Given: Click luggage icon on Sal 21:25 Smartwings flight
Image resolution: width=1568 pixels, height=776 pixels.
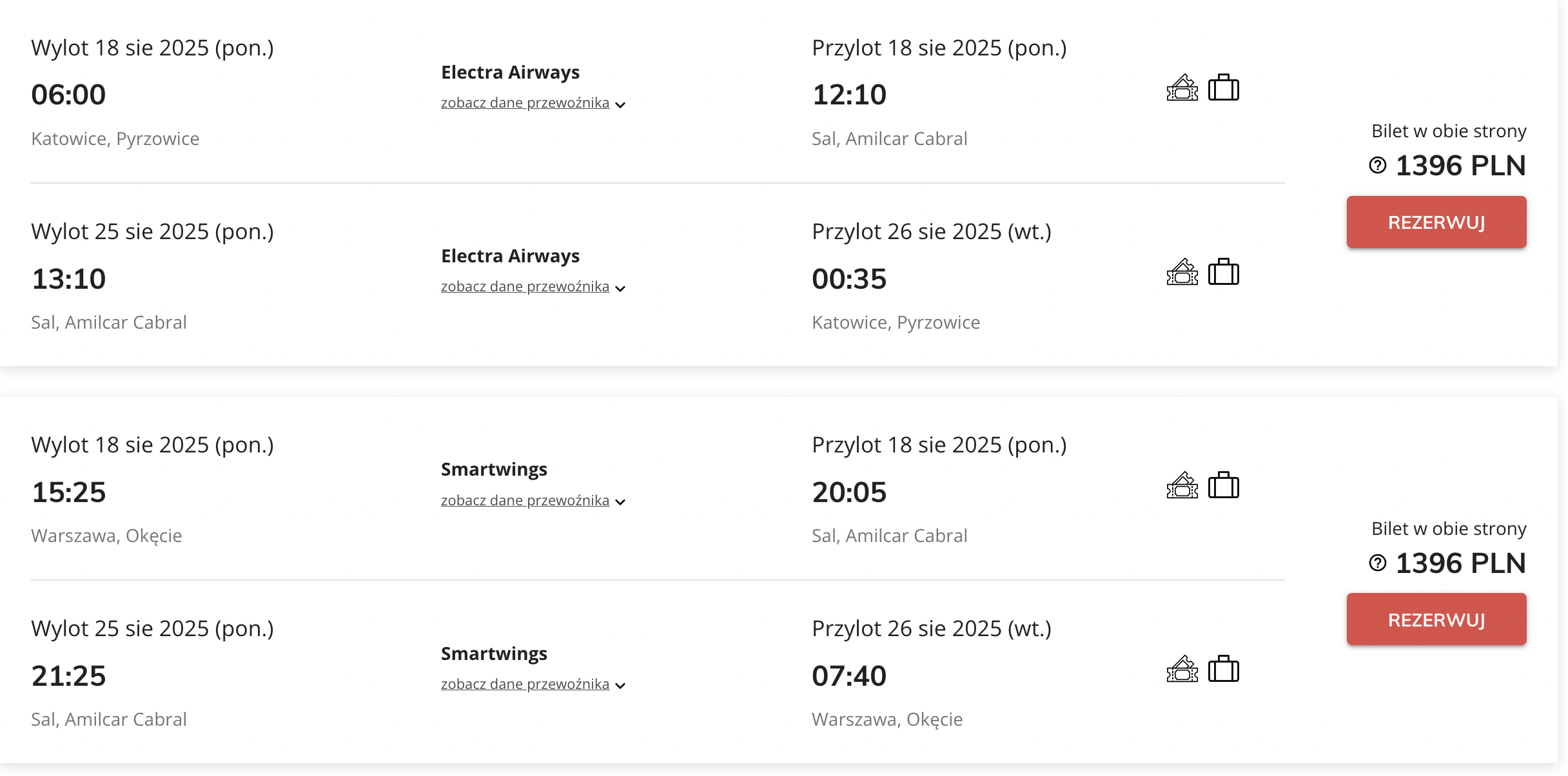Looking at the screenshot, I should [1223, 669].
